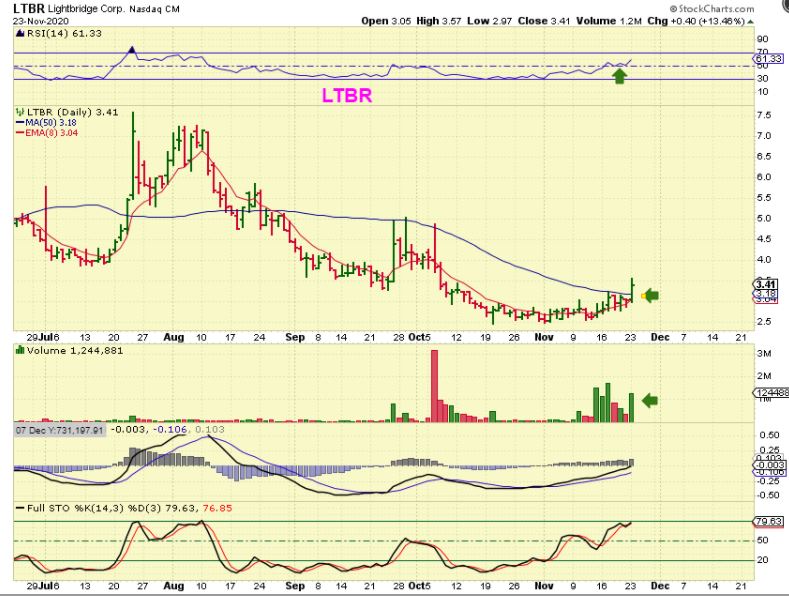Click the Oct5 label under the stochastic panel
The height and width of the screenshot is (596, 789).
click(x=420, y=585)
